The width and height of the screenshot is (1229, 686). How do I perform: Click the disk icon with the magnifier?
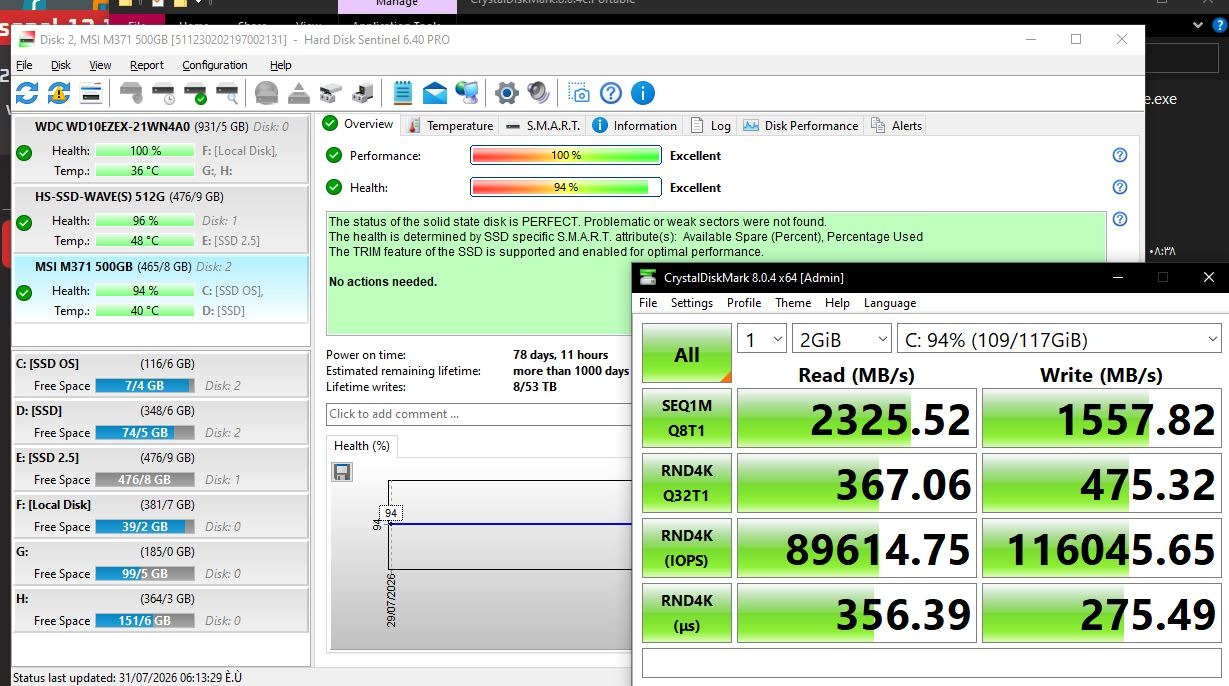pyautogui.click(x=227, y=94)
